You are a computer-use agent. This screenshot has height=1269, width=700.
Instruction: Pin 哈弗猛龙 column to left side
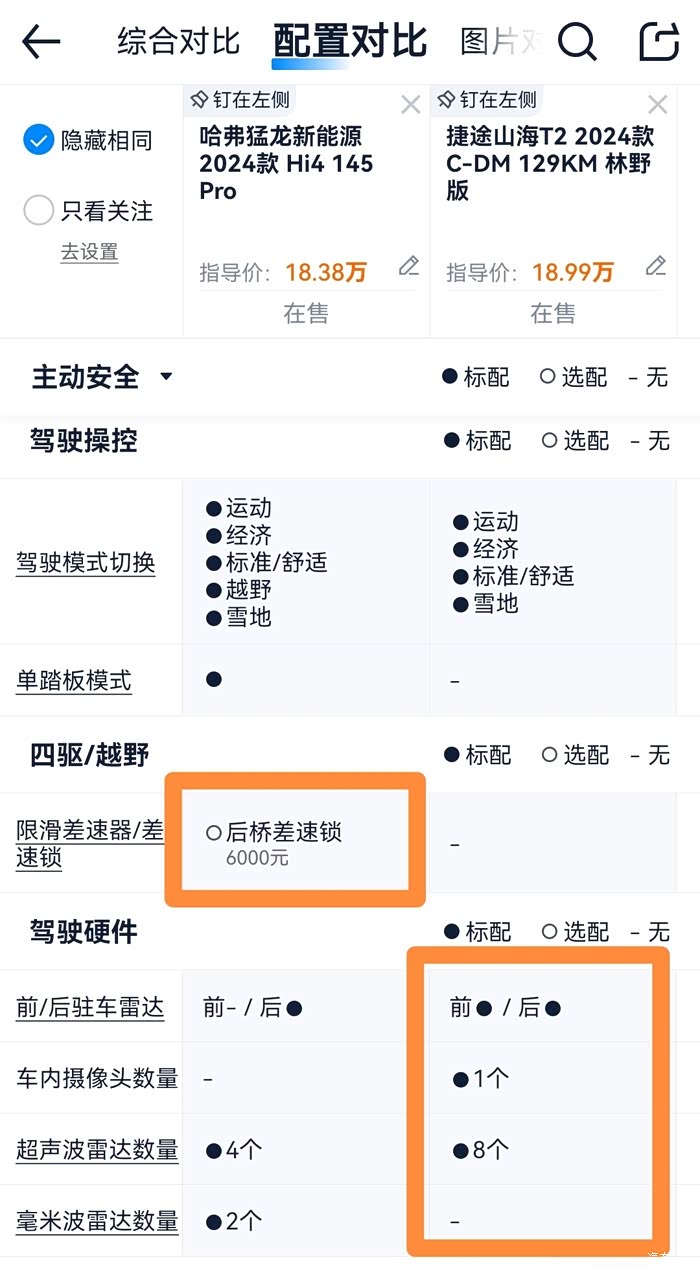click(x=240, y=100)
